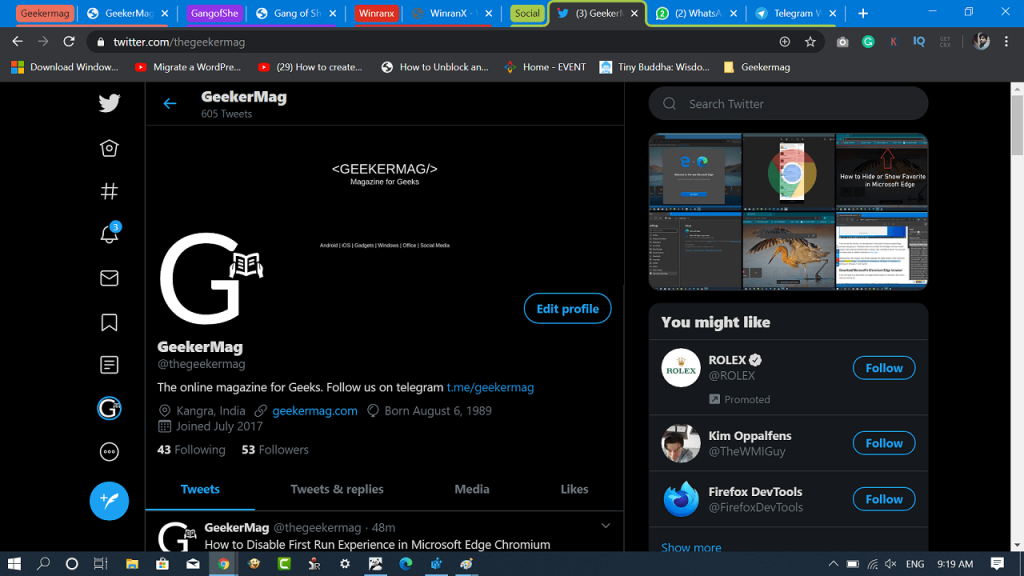Open Explore hashtag icon
Image resolution: width=1024 pixels, height=576 pixels.
109,191
